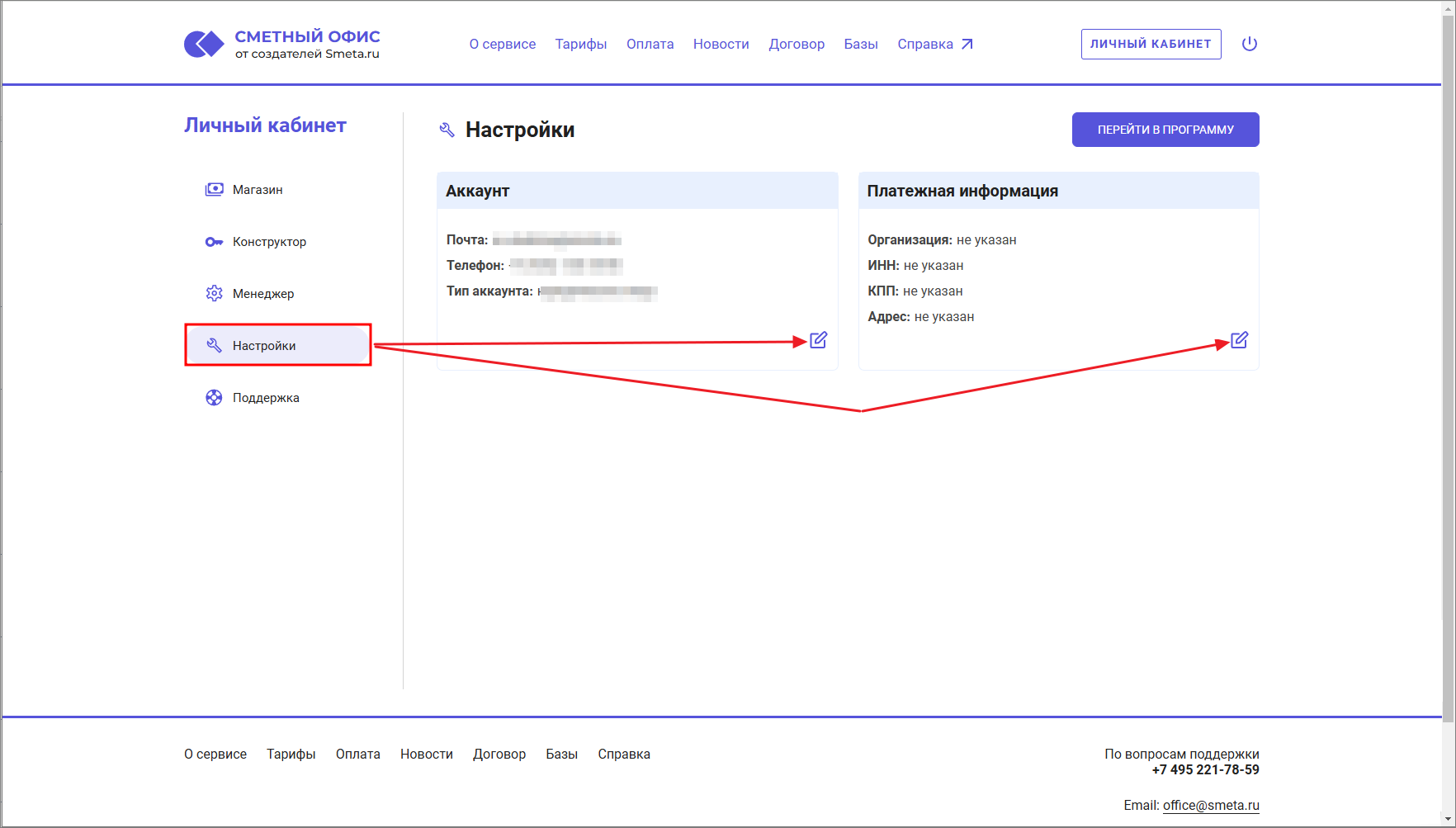Select Оплата in the header navigation
The width and height of the screenshot is (1456, 828).
click(650, 44)
